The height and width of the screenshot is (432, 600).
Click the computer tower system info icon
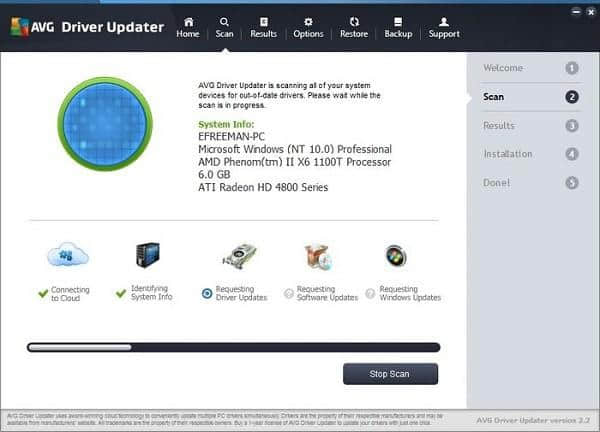click(x=148, y=255)
